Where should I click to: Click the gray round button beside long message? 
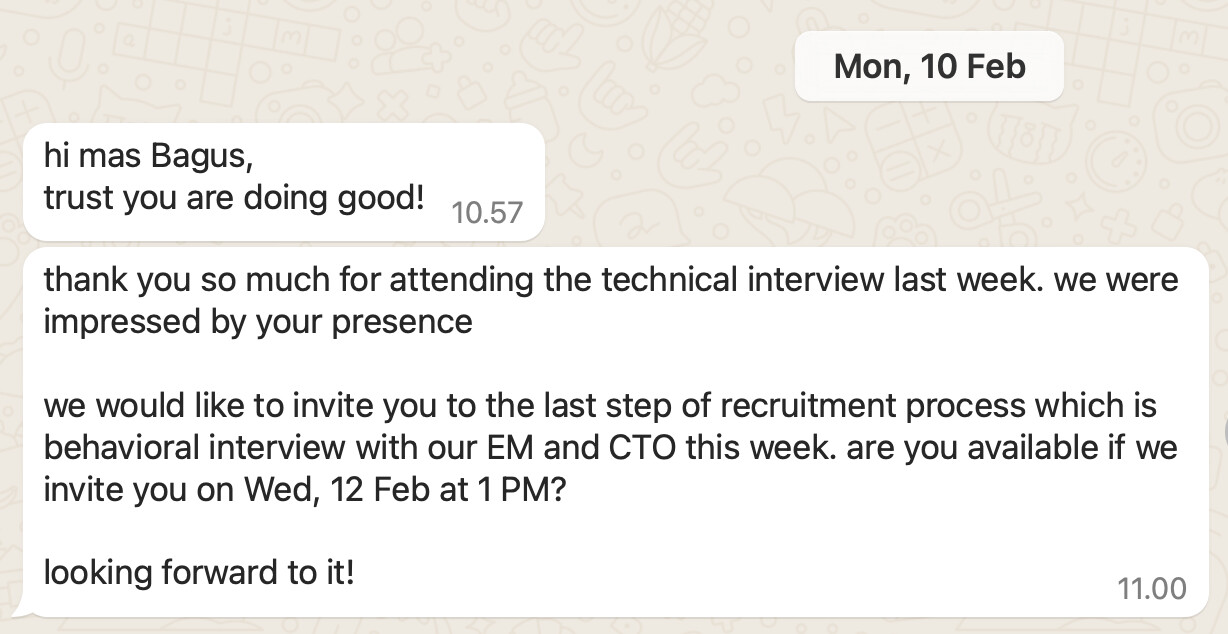(x=1225, y=430)
